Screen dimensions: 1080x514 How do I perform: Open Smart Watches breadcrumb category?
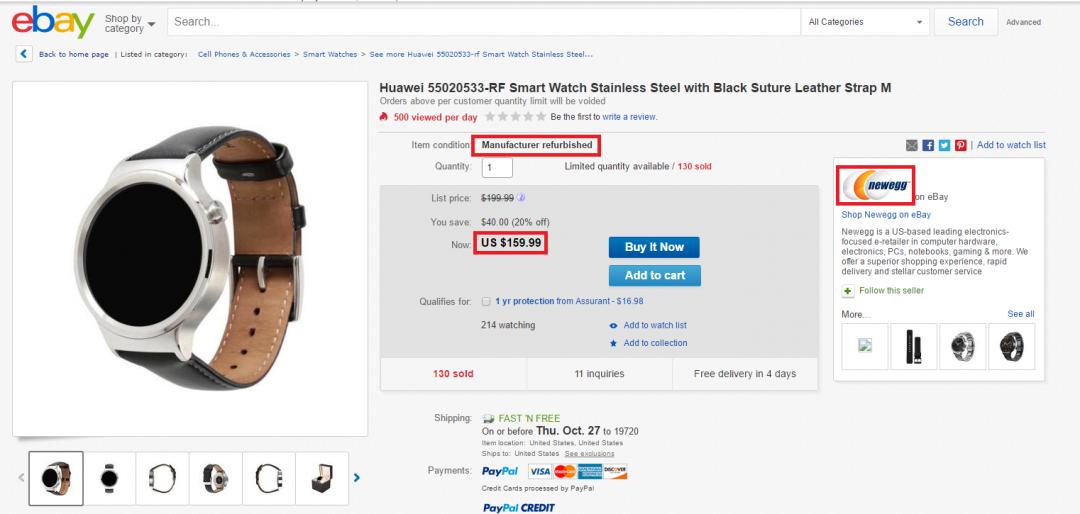click(x=330, y=54)
